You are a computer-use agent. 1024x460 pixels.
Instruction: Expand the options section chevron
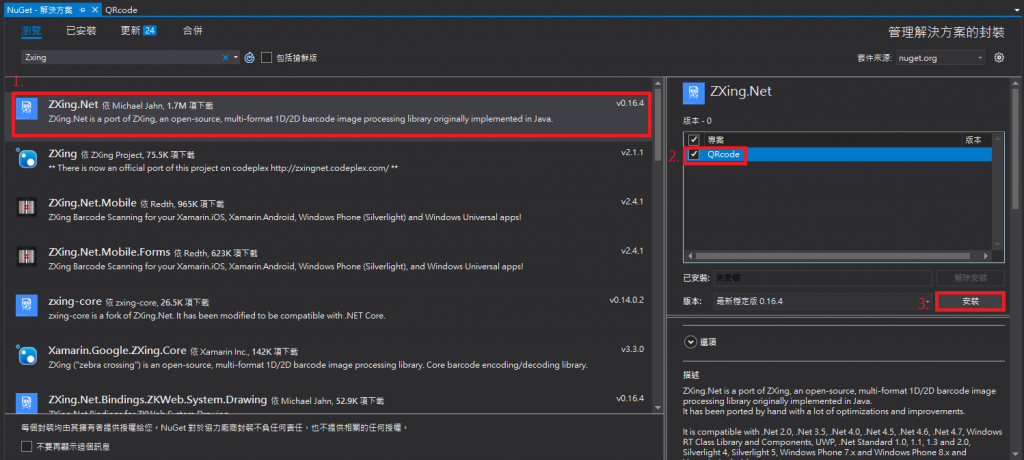690,341
